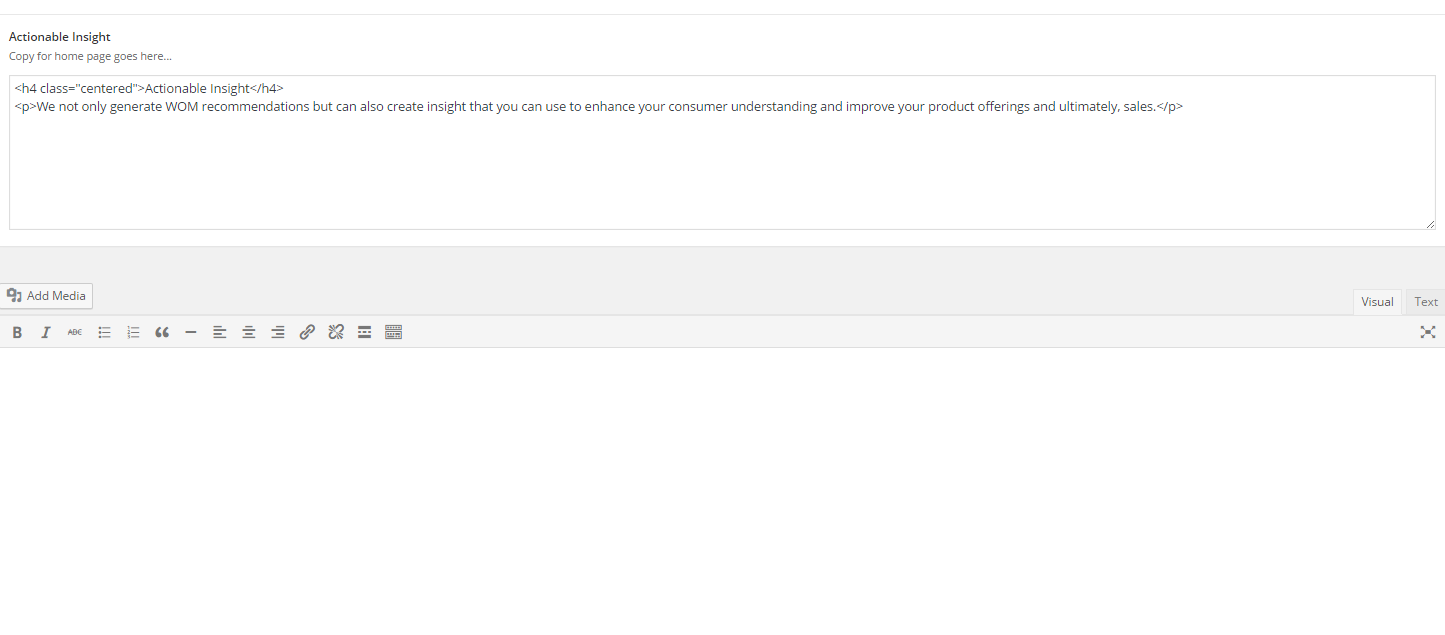Toggle the extra toolbar row
The image size is (1445, 635).
click(394, 332)
